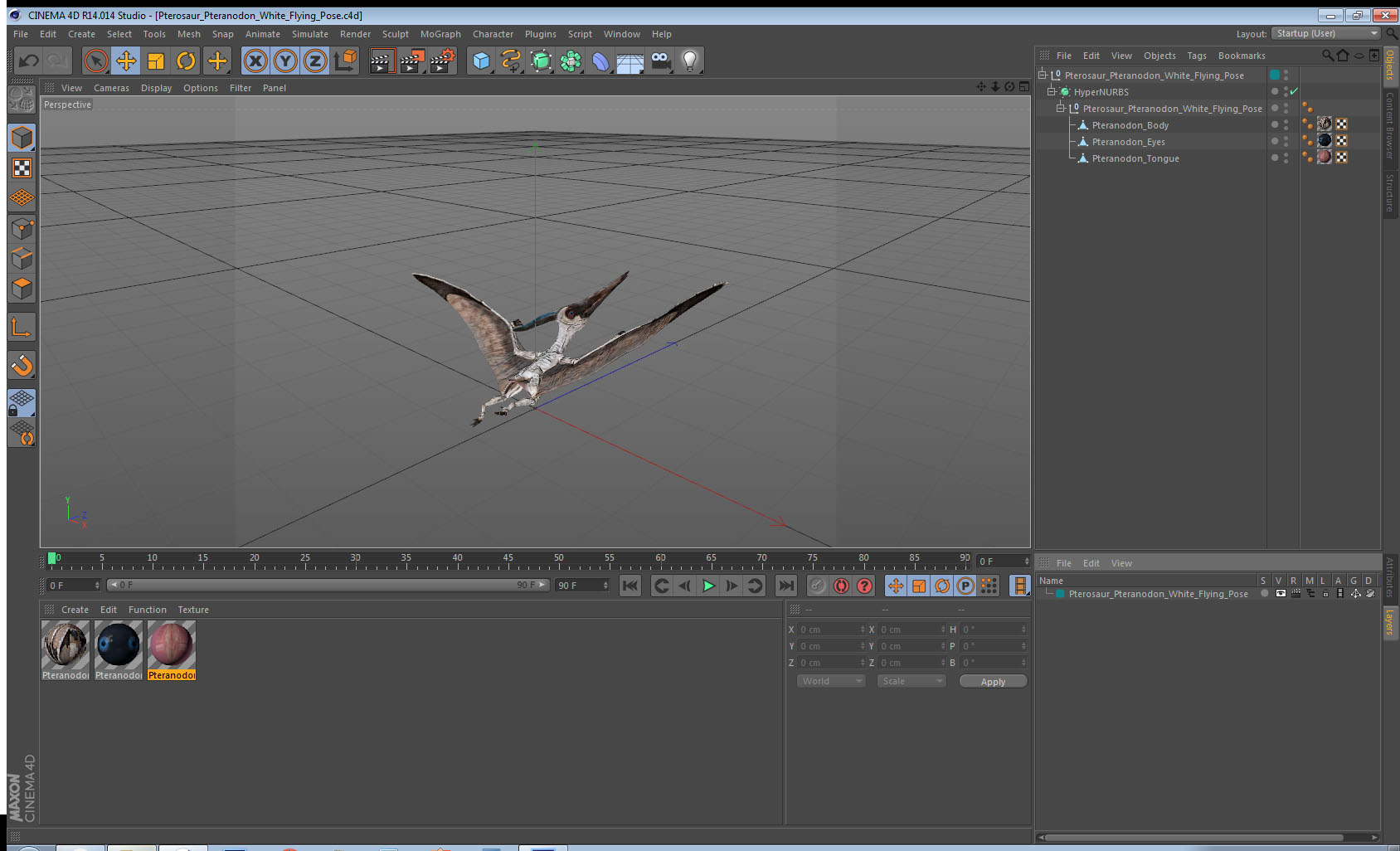Screen dimensions: 1400x851
Task: Click the coordinate system icon
Action: 345,61
